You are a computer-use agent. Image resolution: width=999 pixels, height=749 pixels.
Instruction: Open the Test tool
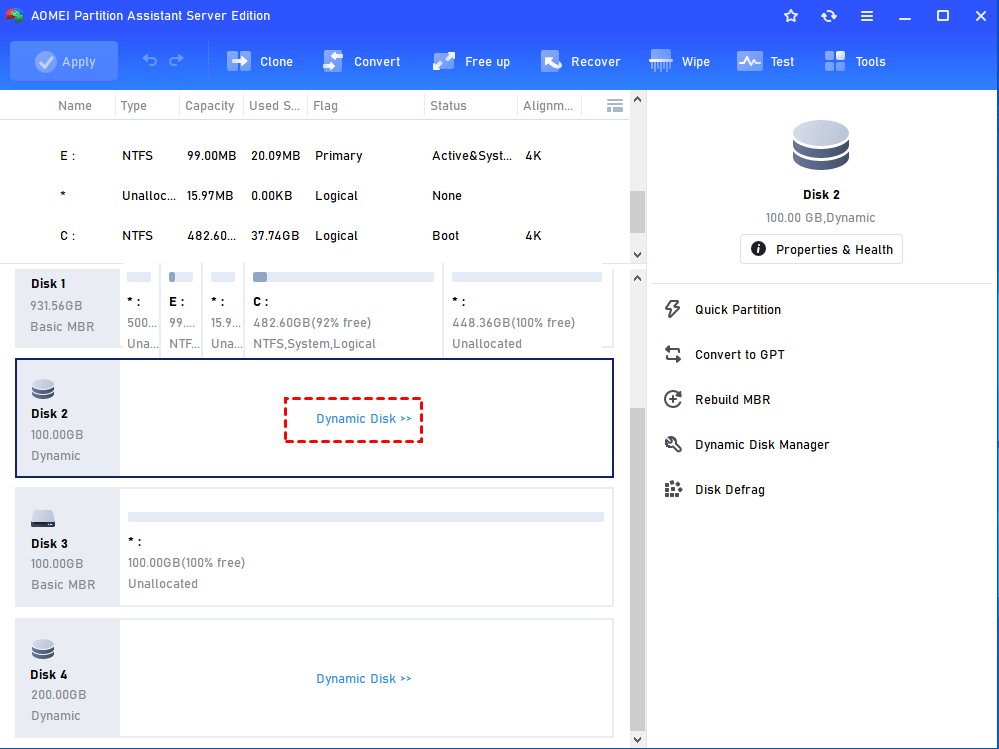[x=765, y=61]
